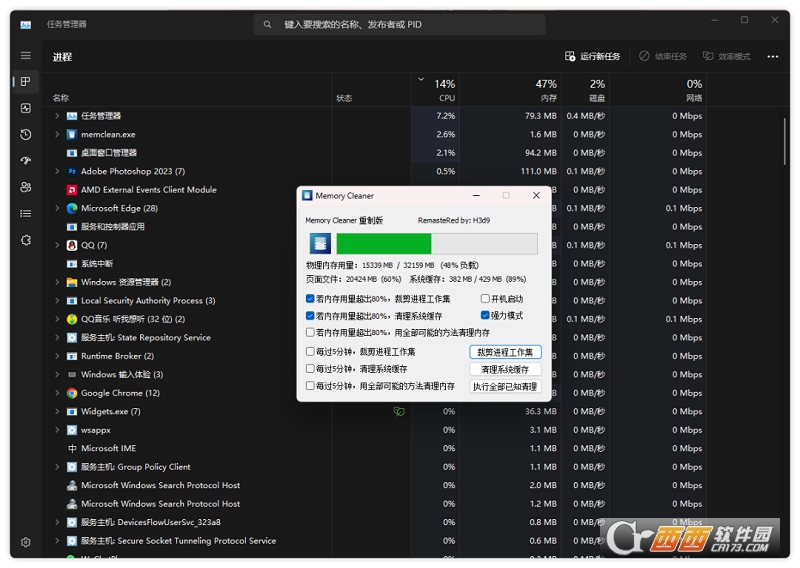Enable 每过5分钟，清理系统缓存 checkbox

click(310, 368)
